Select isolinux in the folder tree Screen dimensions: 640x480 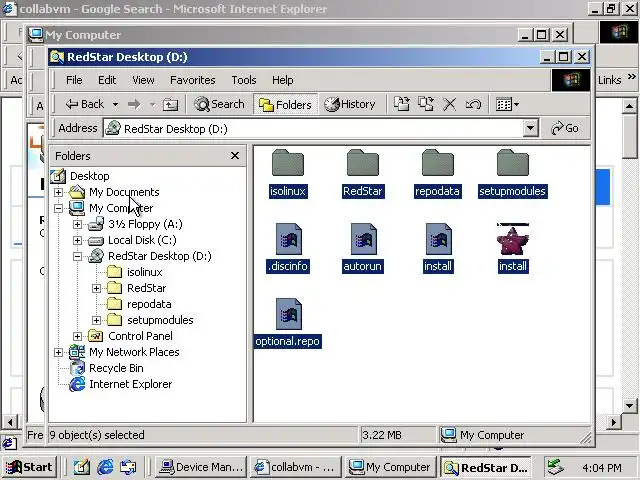click(144, 272)
